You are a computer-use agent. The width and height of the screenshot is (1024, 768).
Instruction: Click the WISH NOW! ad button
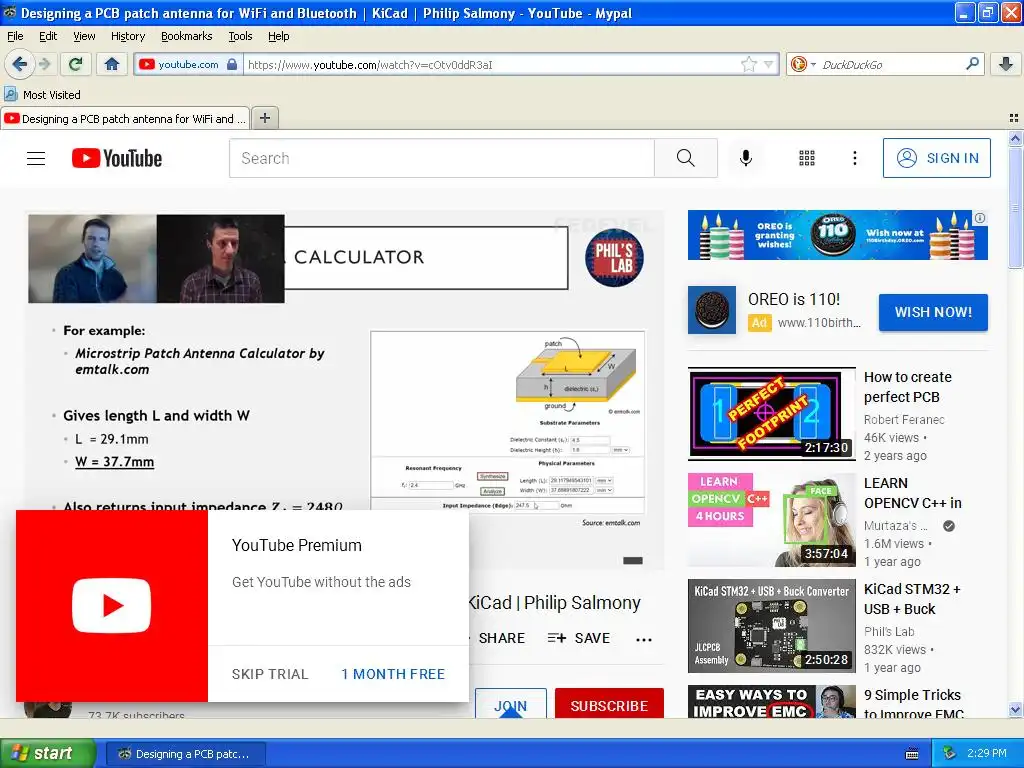pos(933,312)
